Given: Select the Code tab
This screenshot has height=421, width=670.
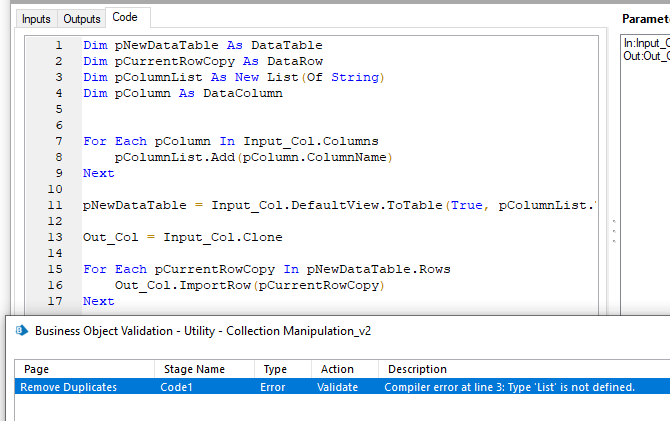Looking at the screenshot, I should pyautogui.click(x=125, y=17).
